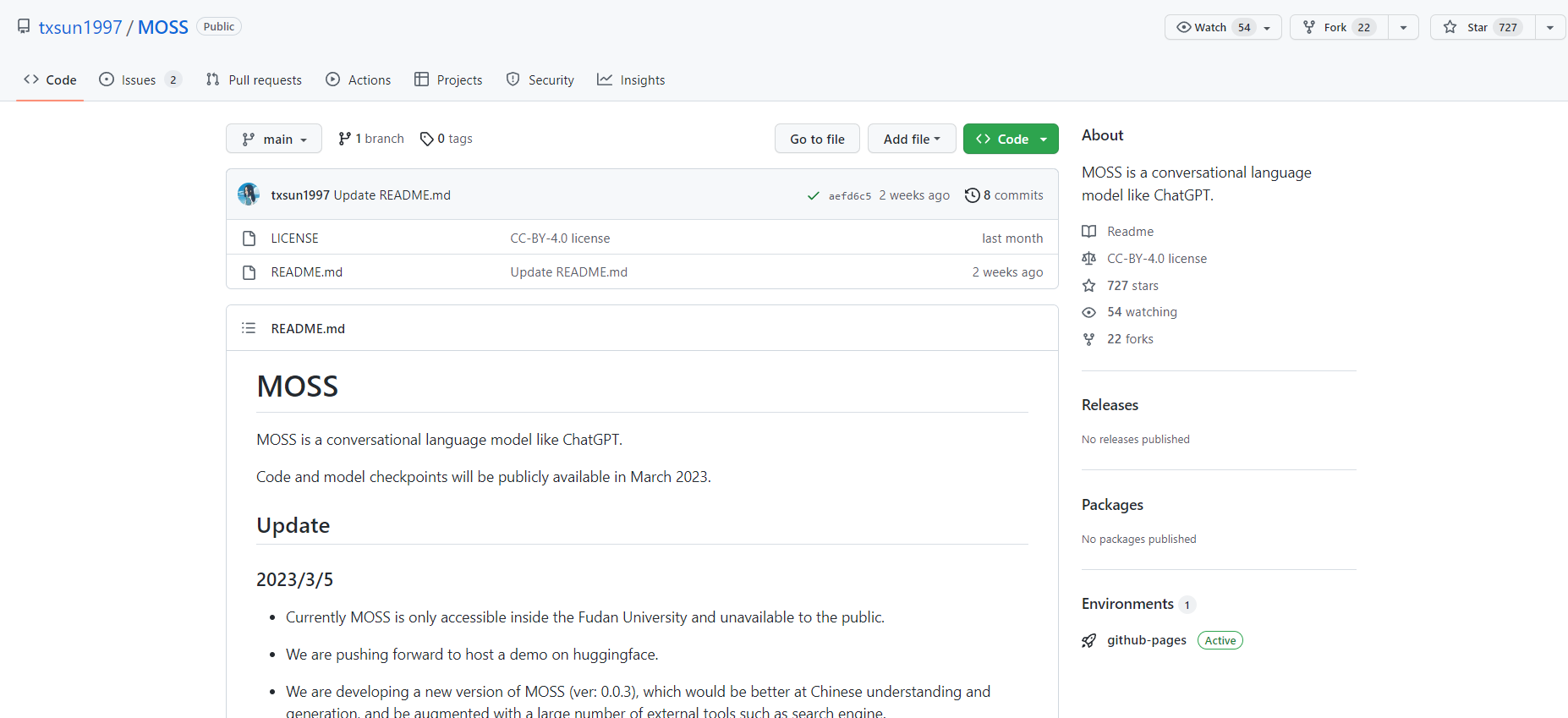Open CC-BY-4.0 license link in About sidebar
This screenshot has height=718, width=1568.
tap(1157, 258)
